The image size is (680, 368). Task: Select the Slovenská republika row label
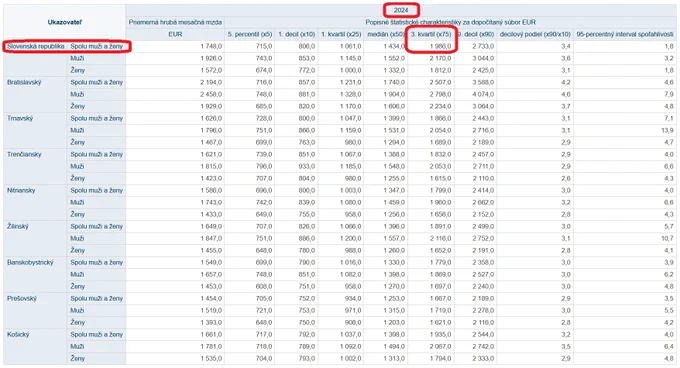(36, 46)
